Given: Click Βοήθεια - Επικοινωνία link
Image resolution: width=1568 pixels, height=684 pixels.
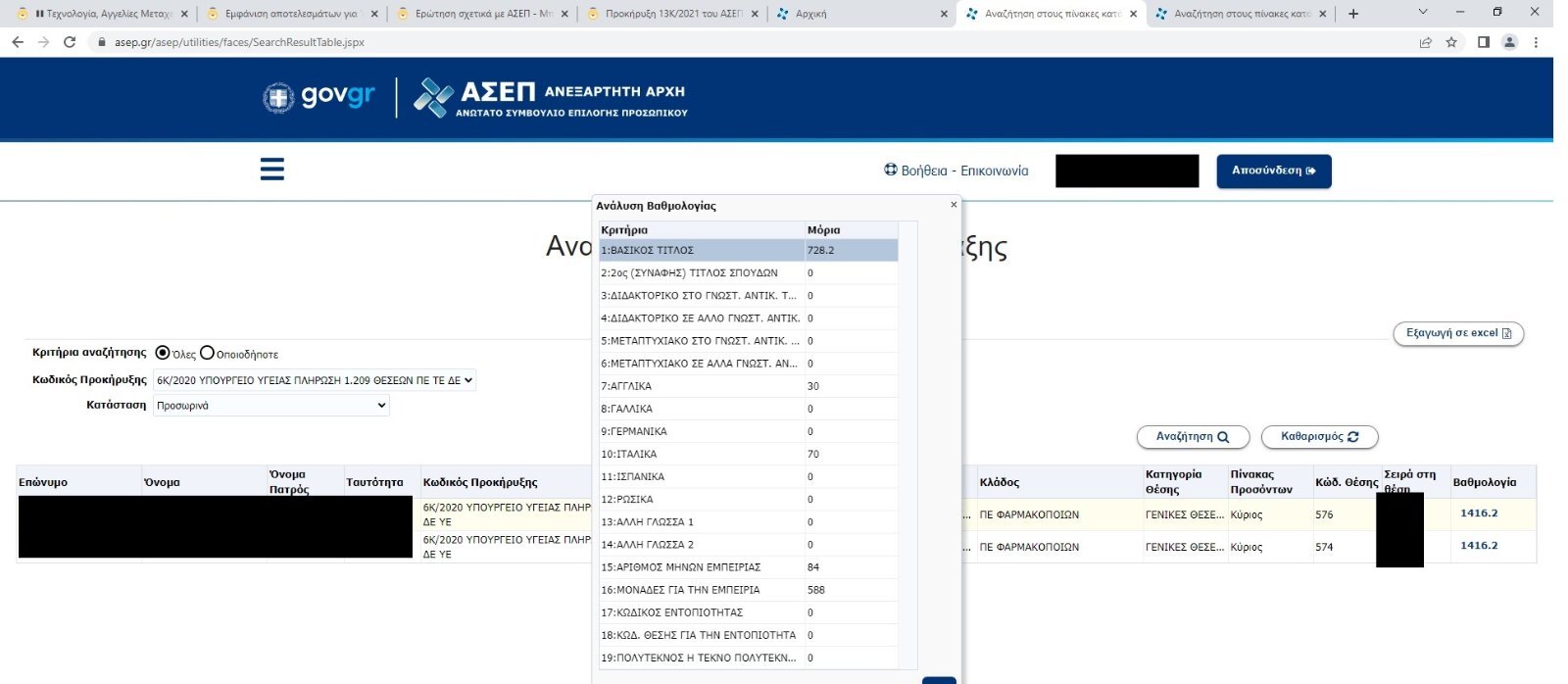Looking at the screenshot, I should coord(956,171).
